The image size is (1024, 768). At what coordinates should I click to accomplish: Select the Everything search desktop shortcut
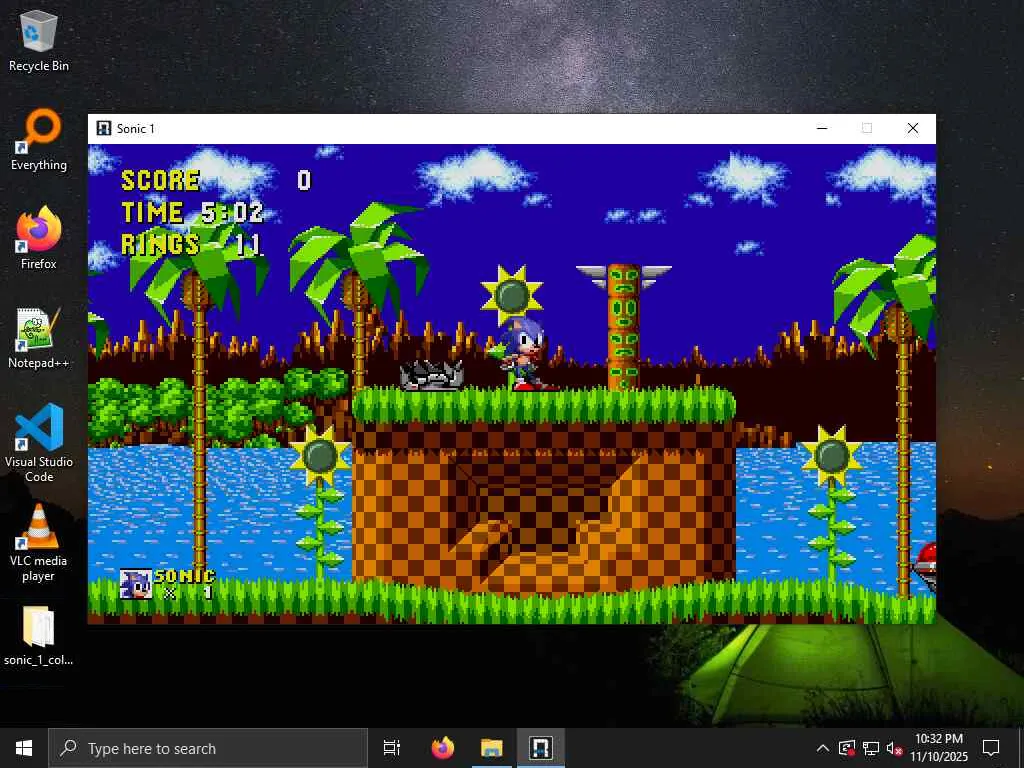39,140
